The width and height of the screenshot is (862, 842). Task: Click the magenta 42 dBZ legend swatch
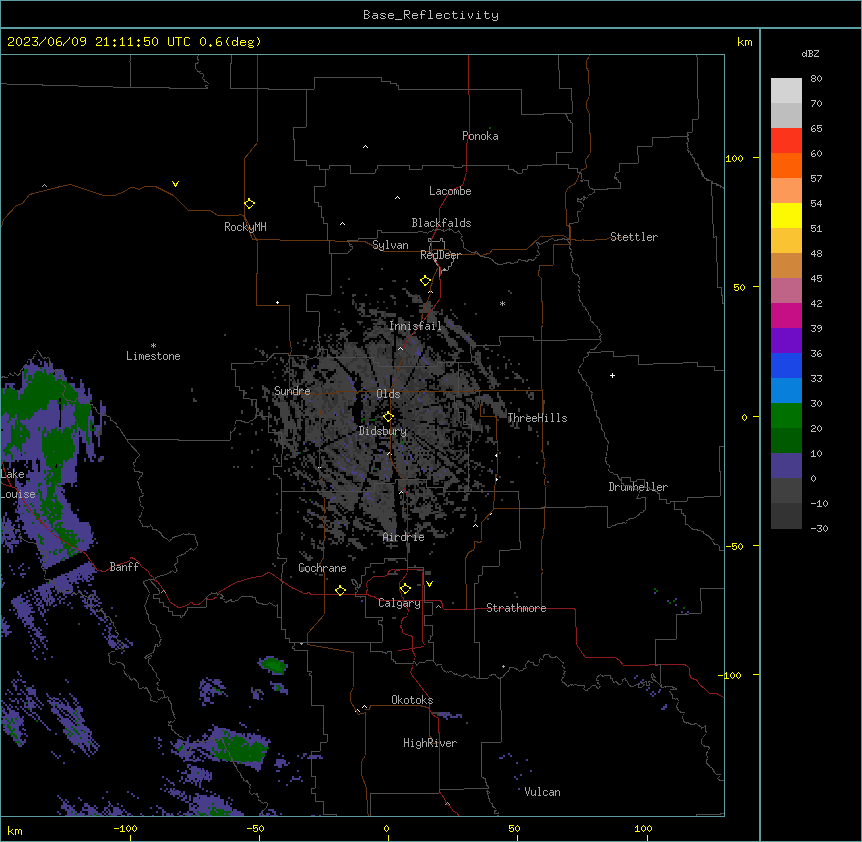click(x=786, y=315)
